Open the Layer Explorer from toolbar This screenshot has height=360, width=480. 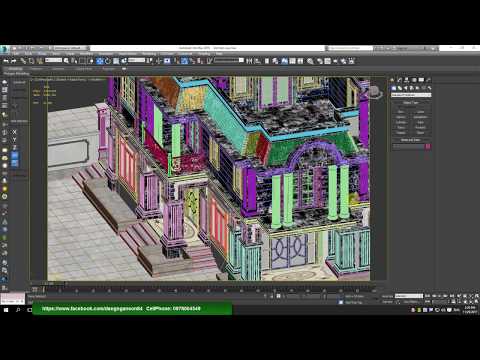click(275, 61)
